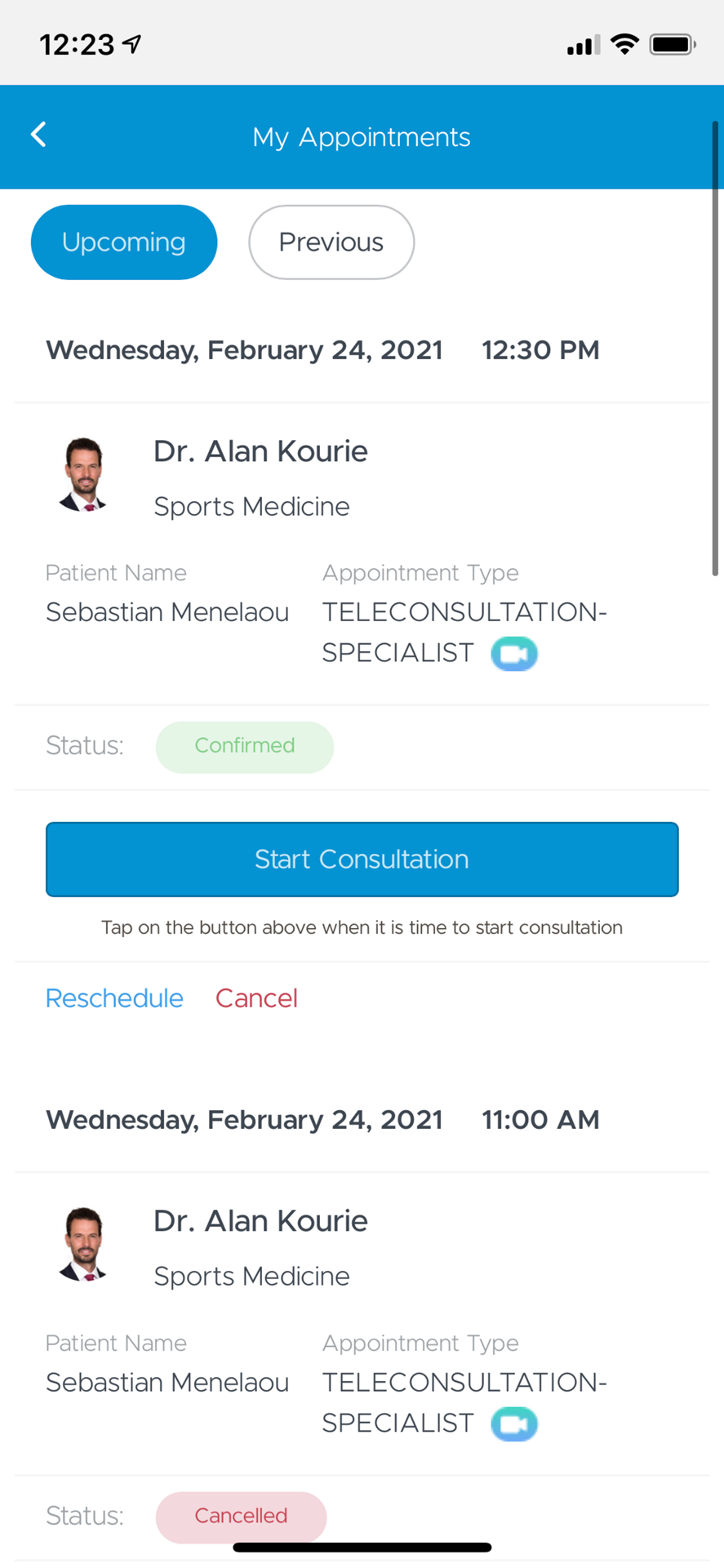Tap the home indicator bar at bottom
Screen dimensions: 724x1568
362,1547
